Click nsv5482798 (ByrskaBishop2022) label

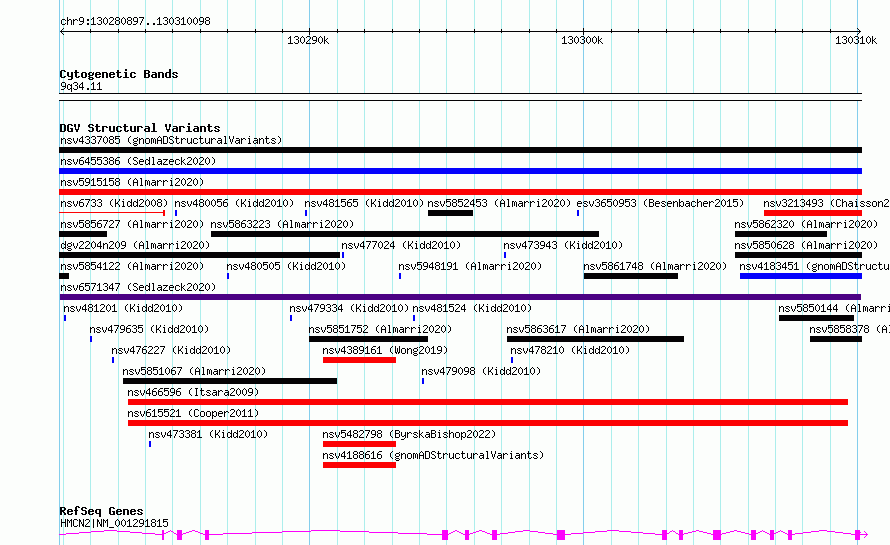tap(409, 434)
